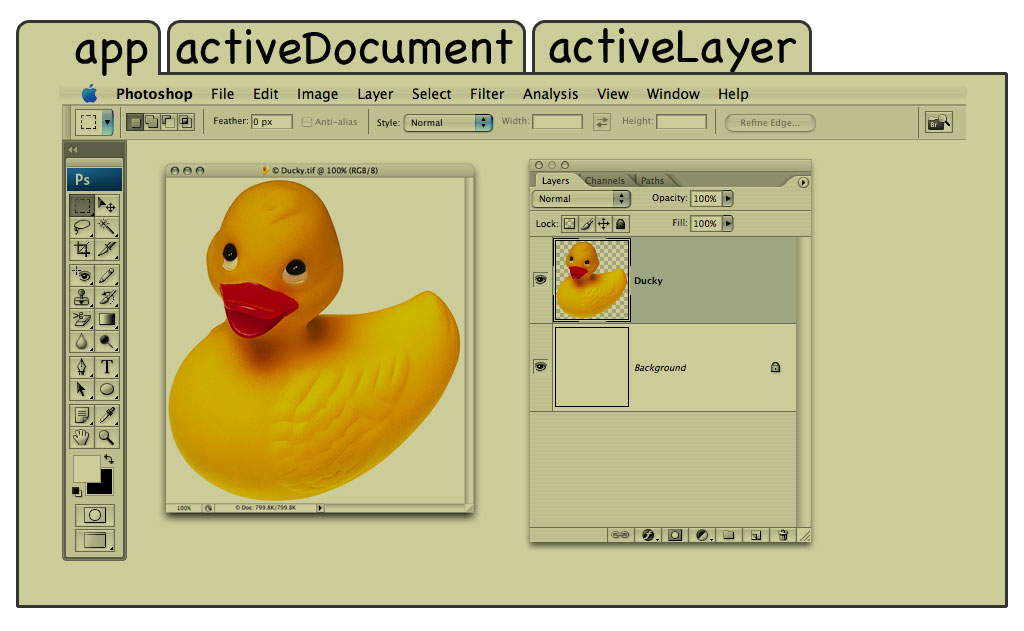The image size is (1024, 631).
Task: Delete layer using the trash icon
Action: (782, 535)
